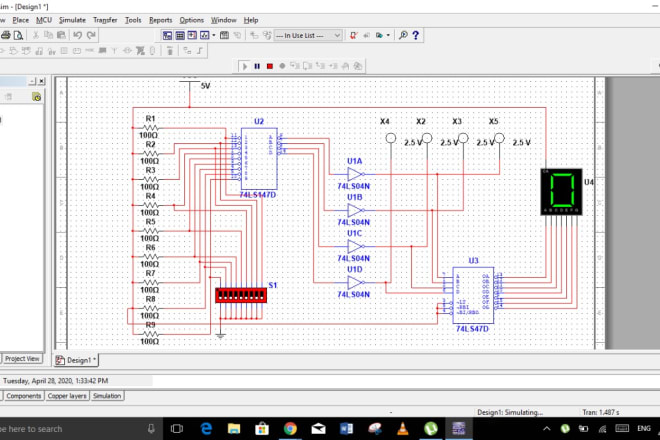Click the Run simulation play button
The height and width of the screenshot is (440, 660).
tap(245, 66)
